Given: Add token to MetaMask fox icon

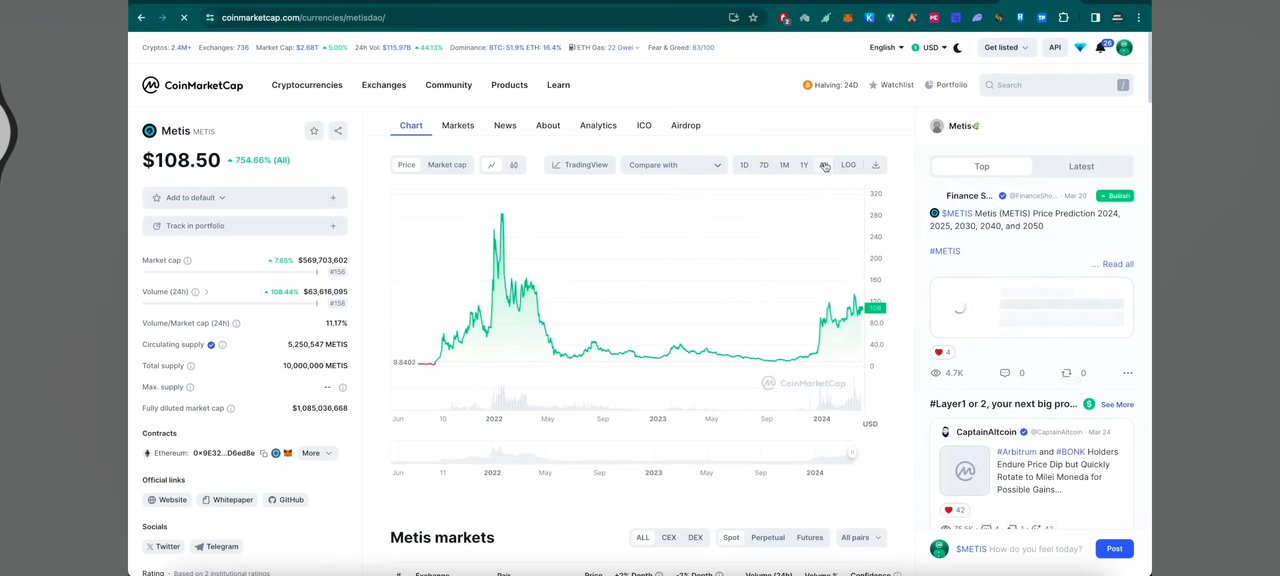Looking at the screenshot, I should pos(288,453).
